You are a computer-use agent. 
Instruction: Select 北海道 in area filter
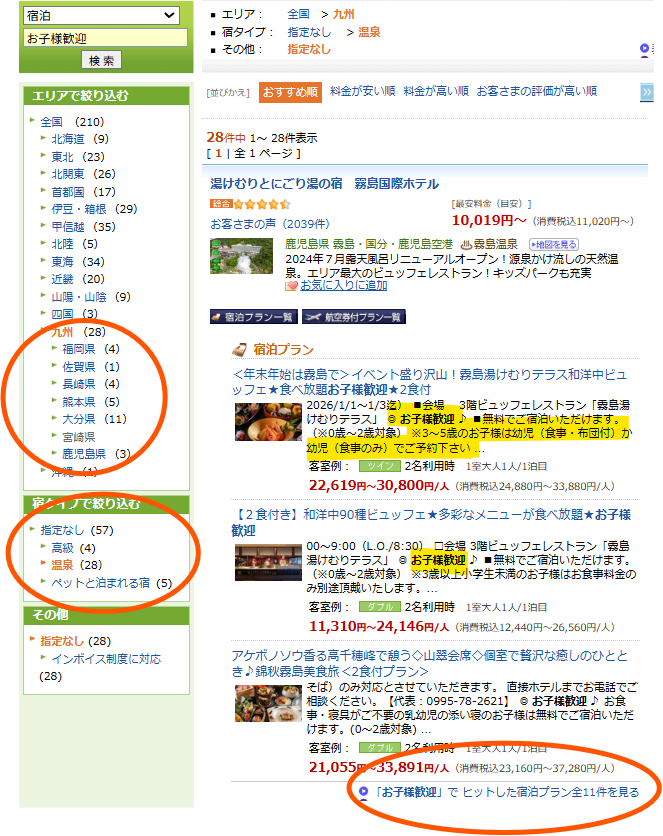[x=68, y=139]
